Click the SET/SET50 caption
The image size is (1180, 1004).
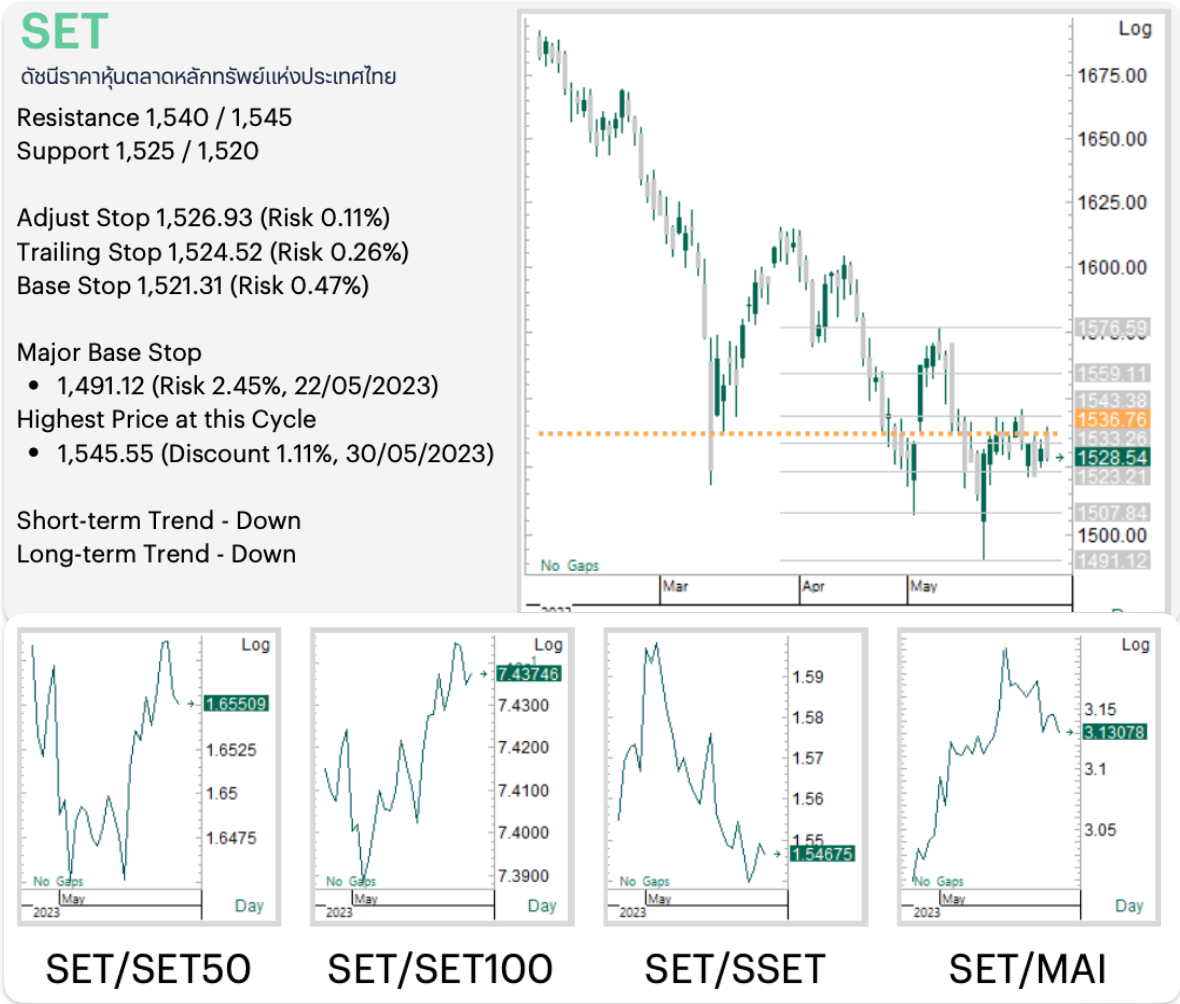[148, 969]
